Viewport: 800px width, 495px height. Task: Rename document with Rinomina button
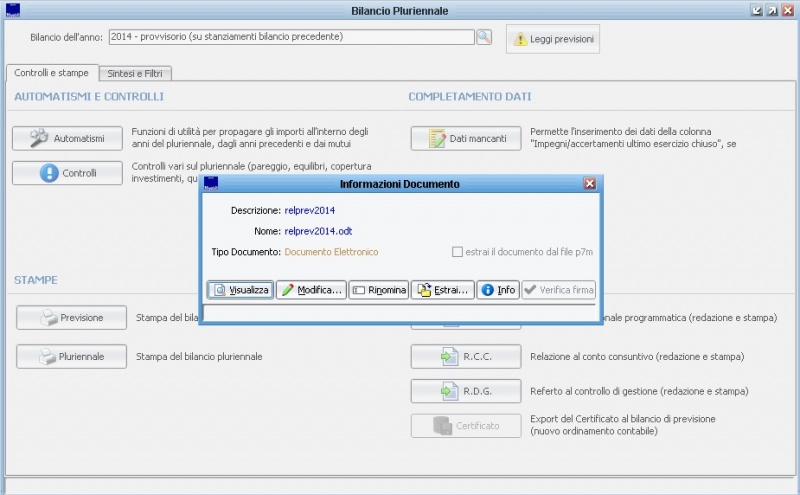(379, 290)
